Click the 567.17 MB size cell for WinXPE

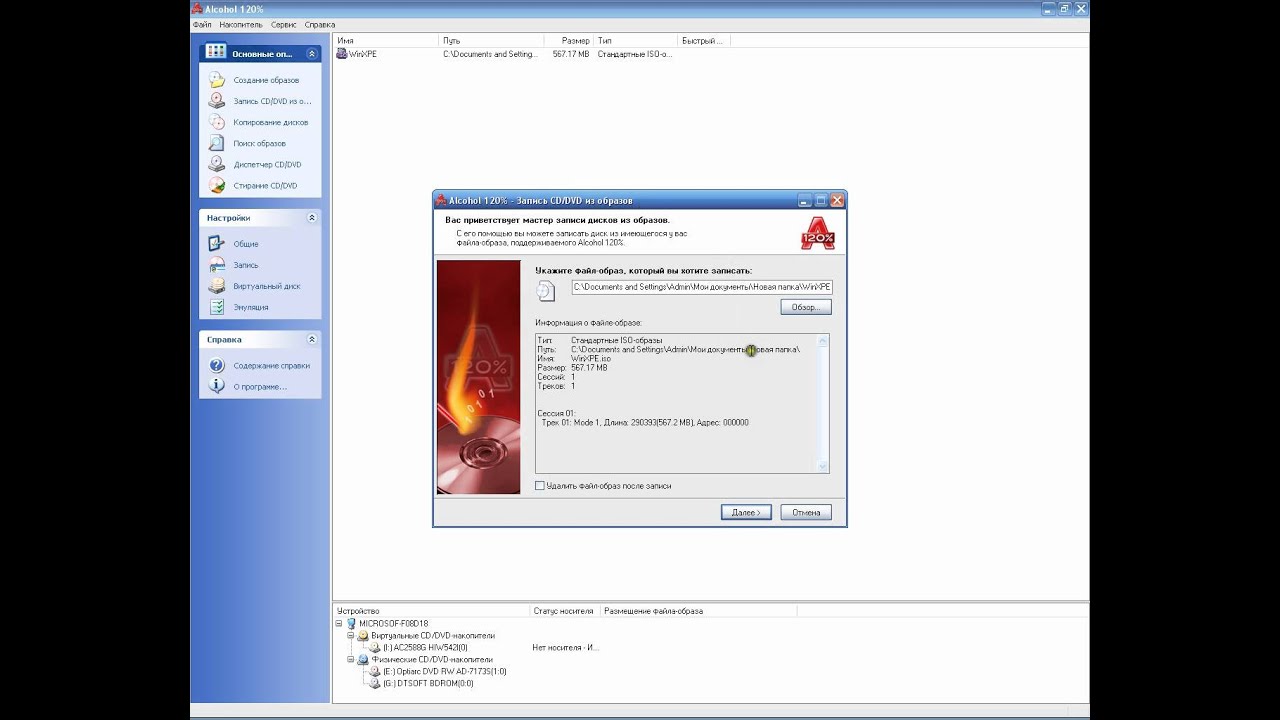pos(571,54)
